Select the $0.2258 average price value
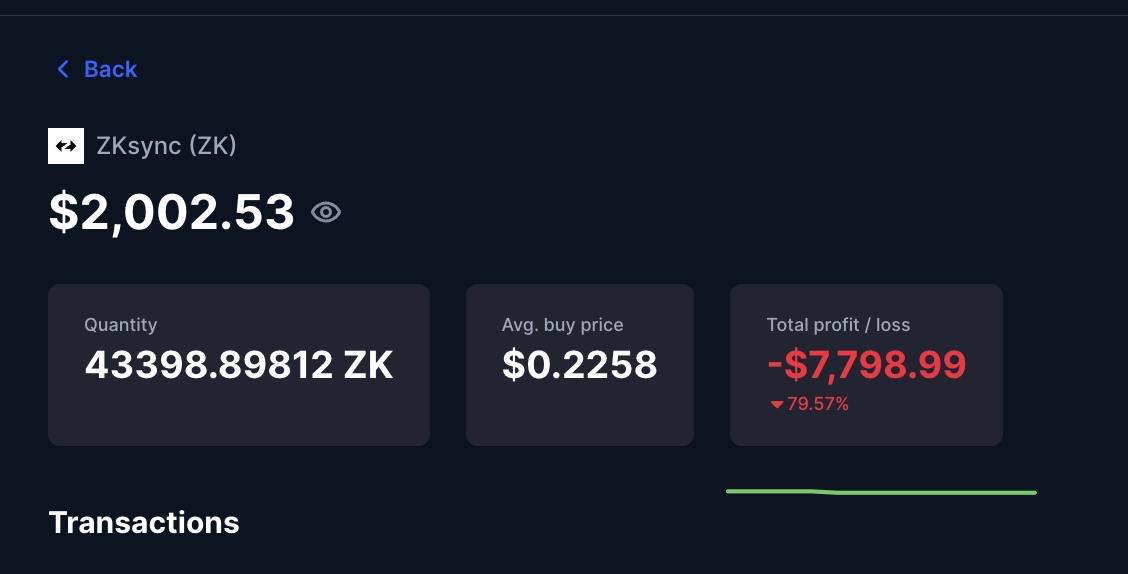 coord(580,365)
